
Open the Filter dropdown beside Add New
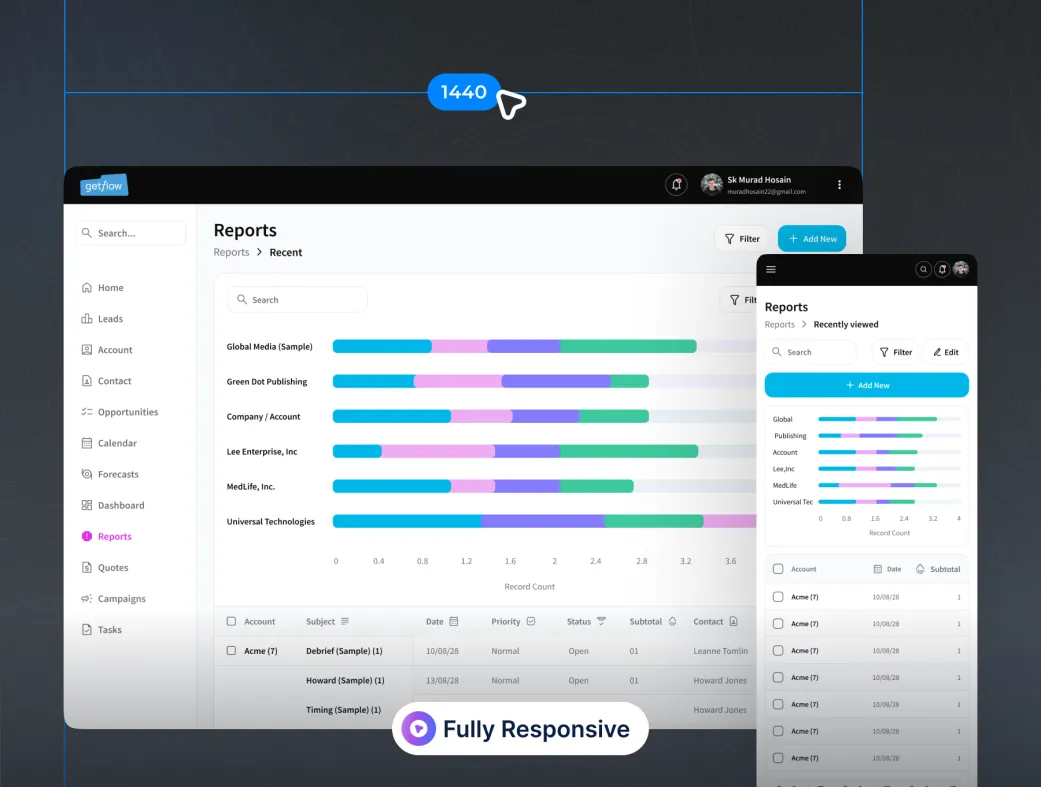pyautogui.click(x=742, y=239)
